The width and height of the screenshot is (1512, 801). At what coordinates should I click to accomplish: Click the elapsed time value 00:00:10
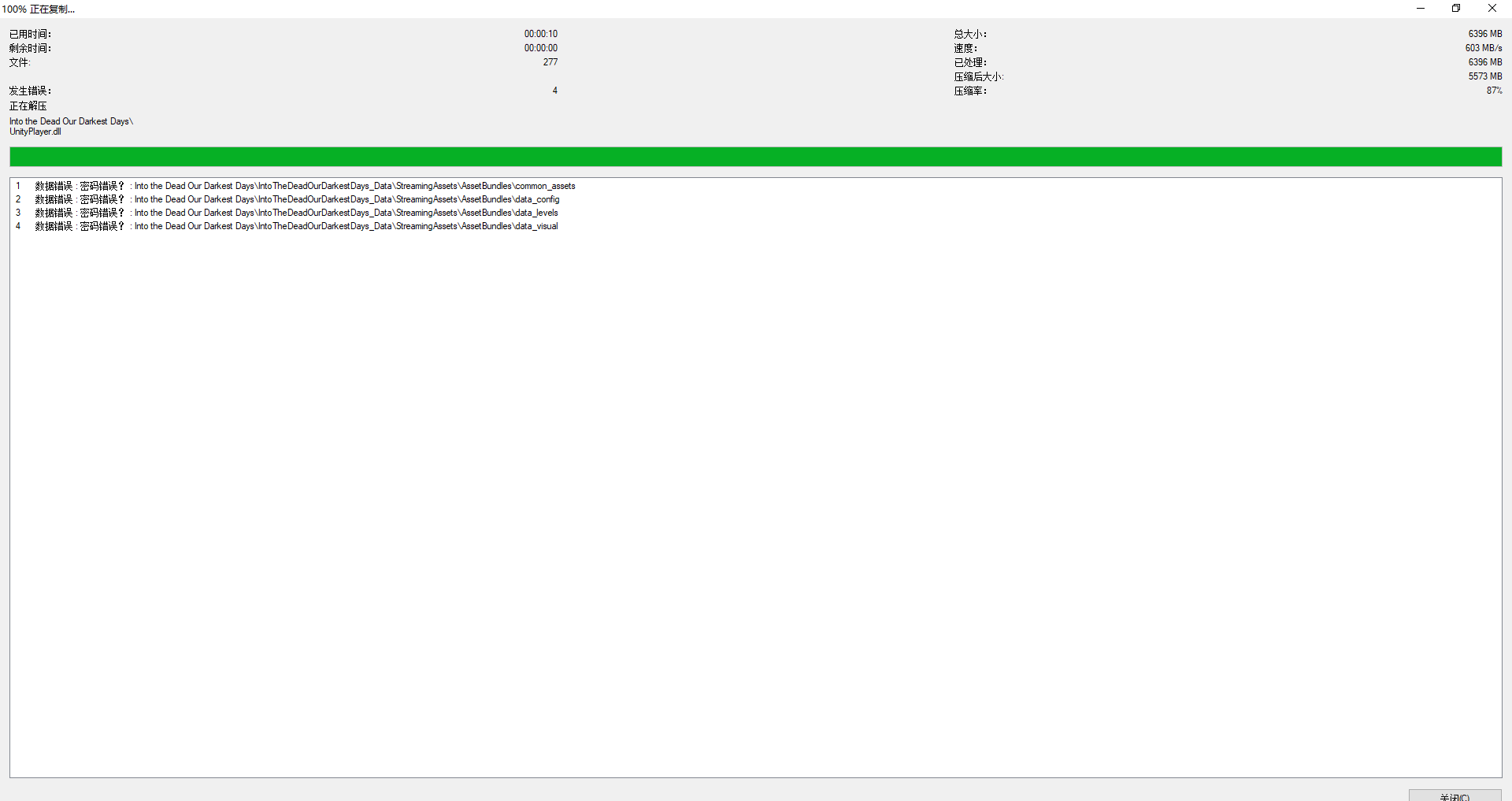[541, 34]
